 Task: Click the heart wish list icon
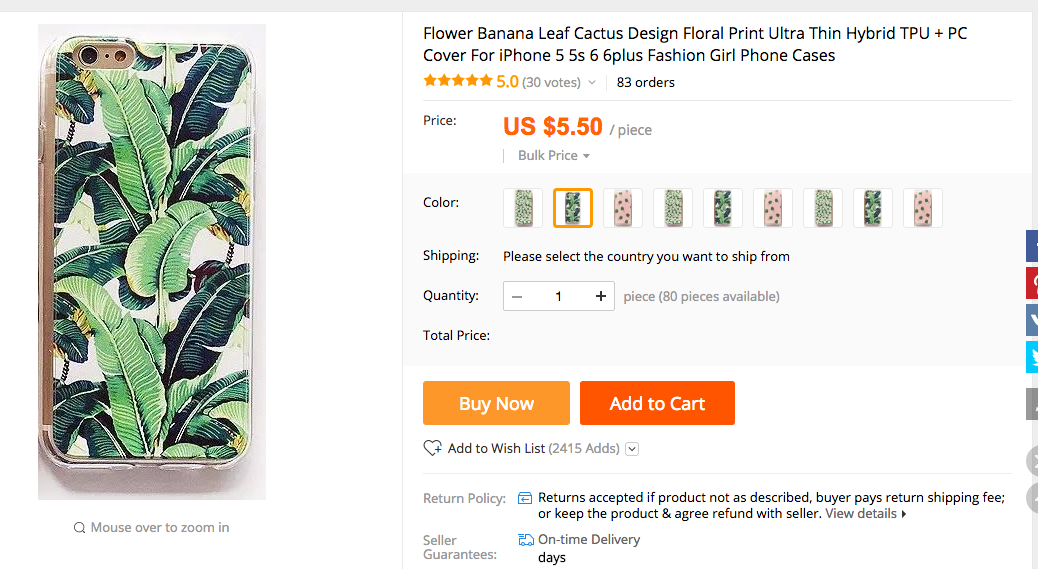[x=432, y=448]
